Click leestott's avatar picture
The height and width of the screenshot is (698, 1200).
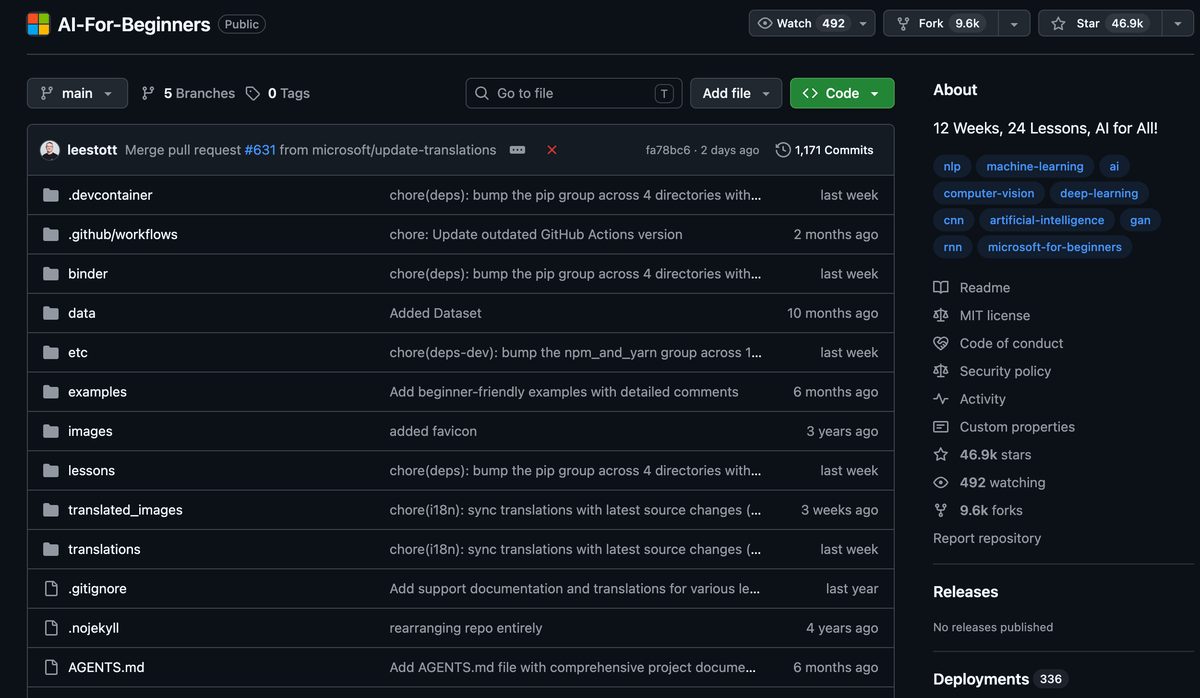(x=50, y=150)
